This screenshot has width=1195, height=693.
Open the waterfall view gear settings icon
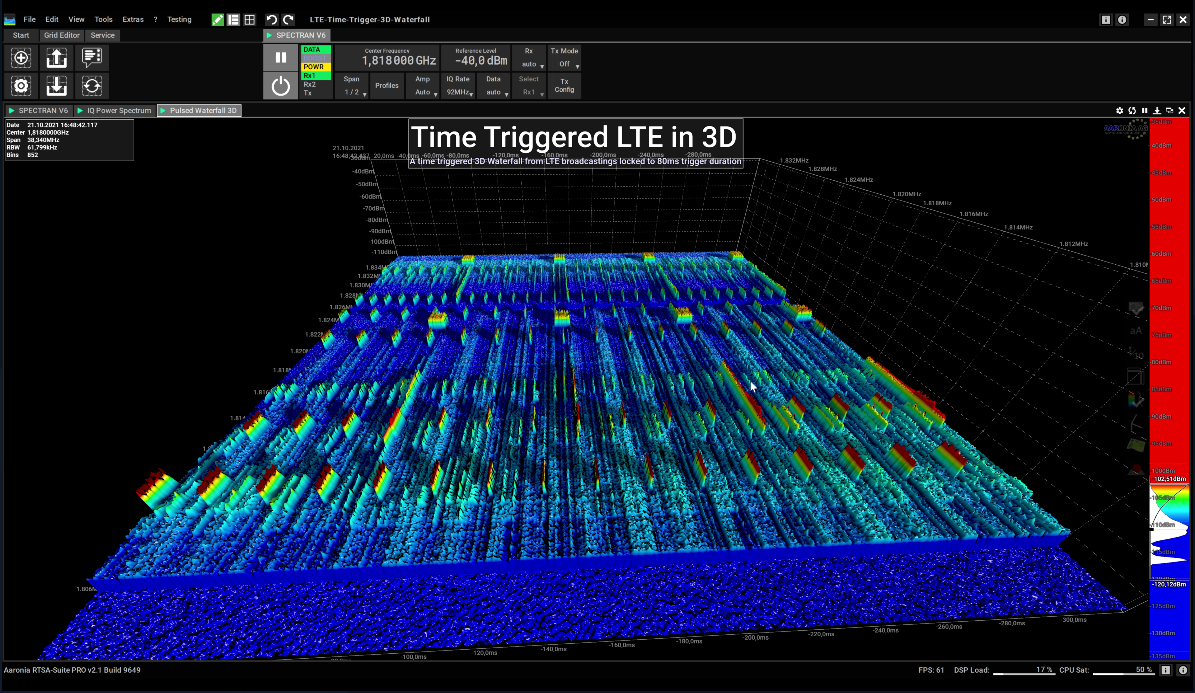click(x=1120, y=111)
